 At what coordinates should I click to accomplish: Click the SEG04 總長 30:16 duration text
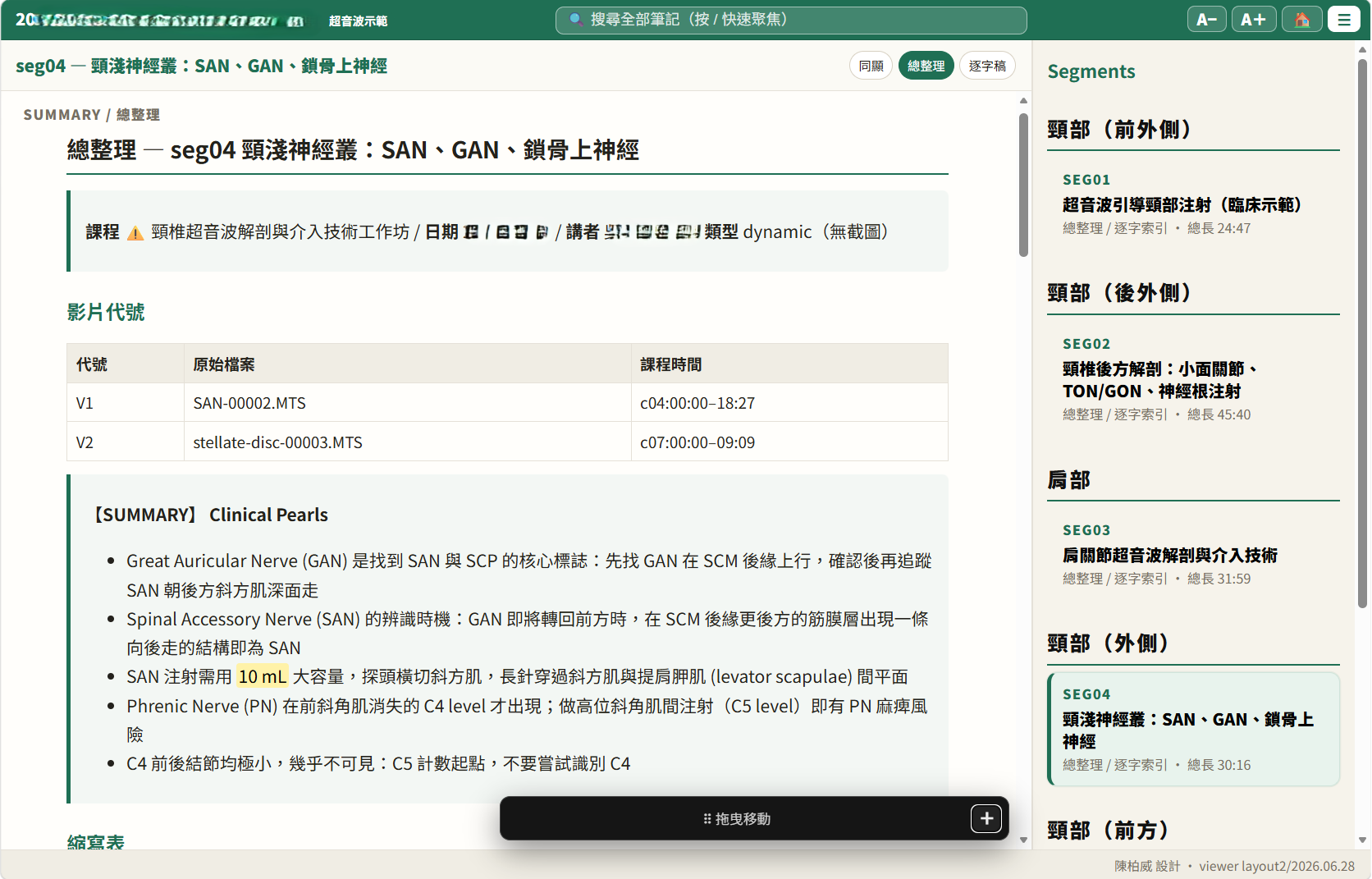1219,765
